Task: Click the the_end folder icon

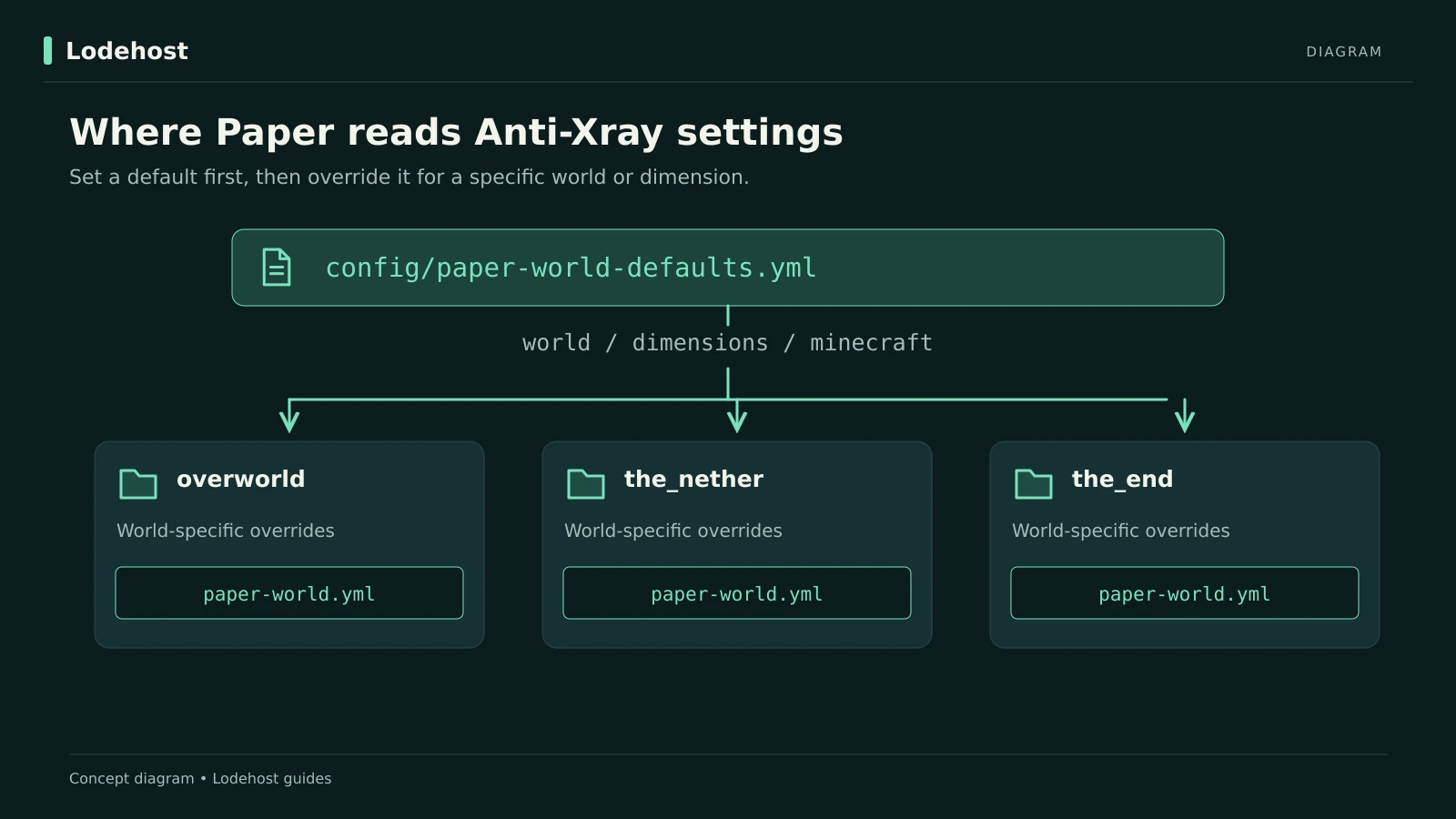Action: click(x=1034, y=484)
